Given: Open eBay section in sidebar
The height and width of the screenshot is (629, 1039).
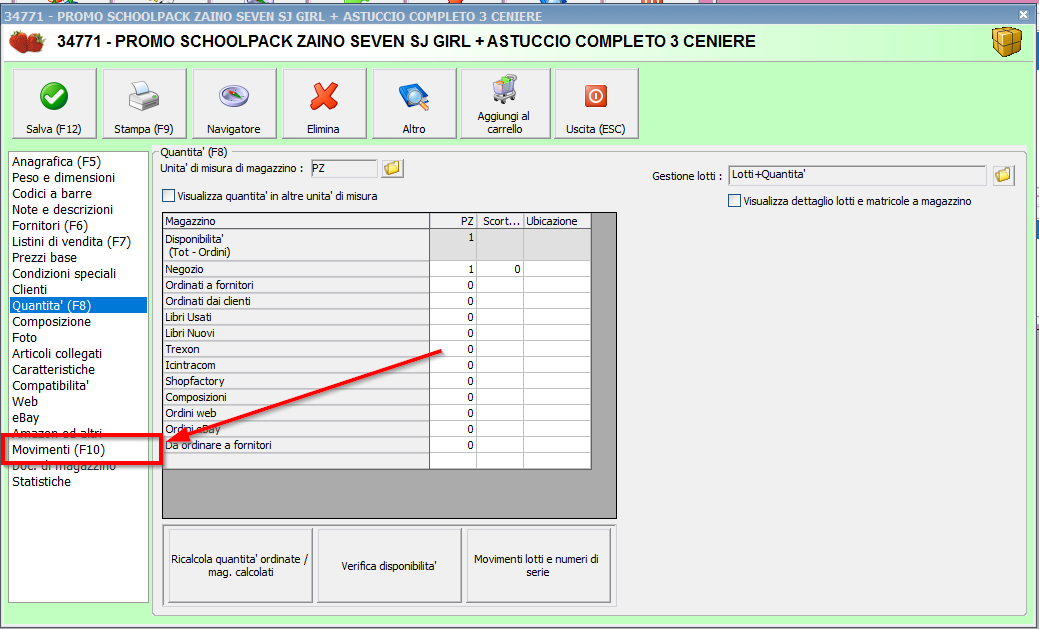Looking at the screenshot, I should click(25, 418).
